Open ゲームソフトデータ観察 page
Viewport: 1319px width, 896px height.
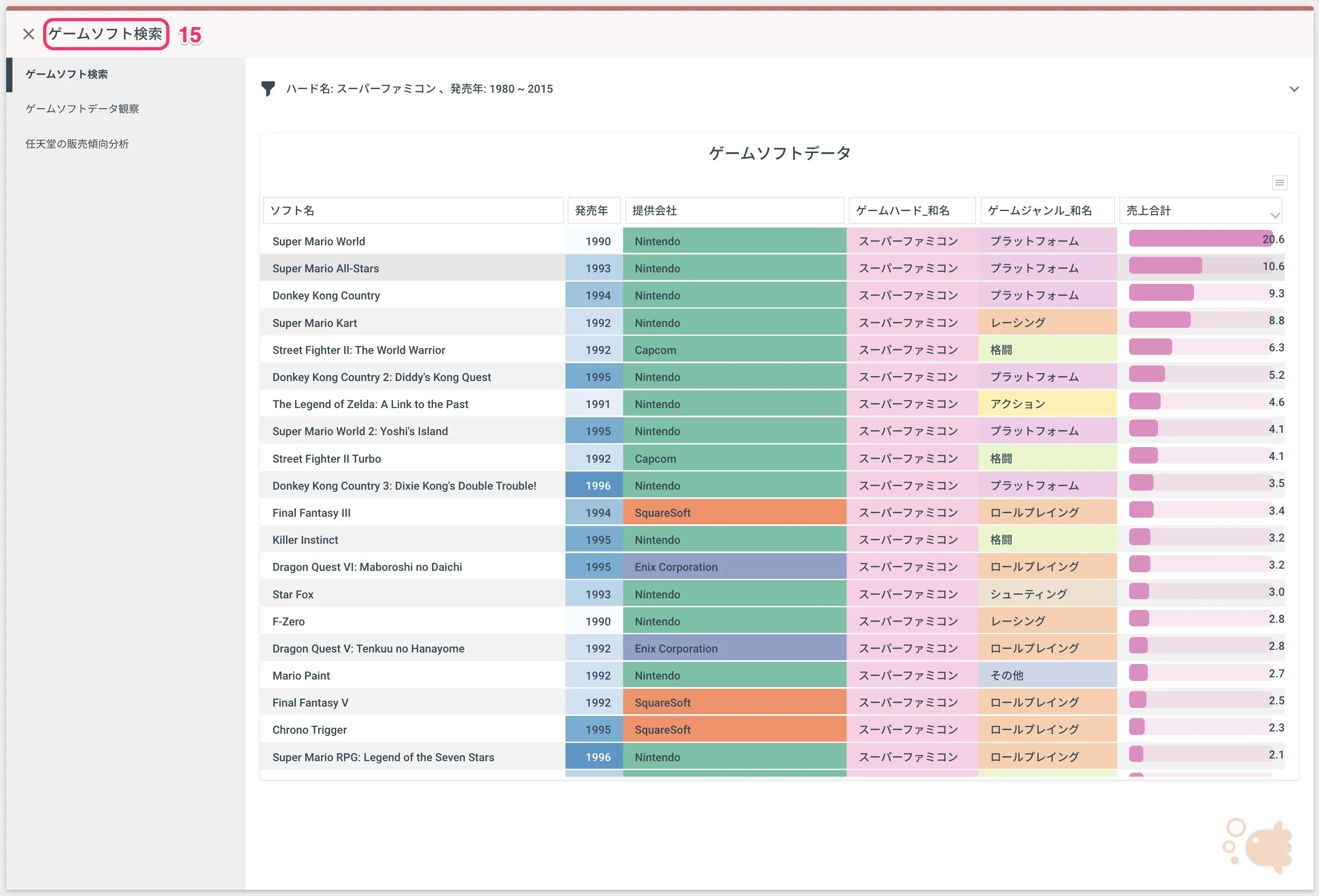tap(82, 109)
